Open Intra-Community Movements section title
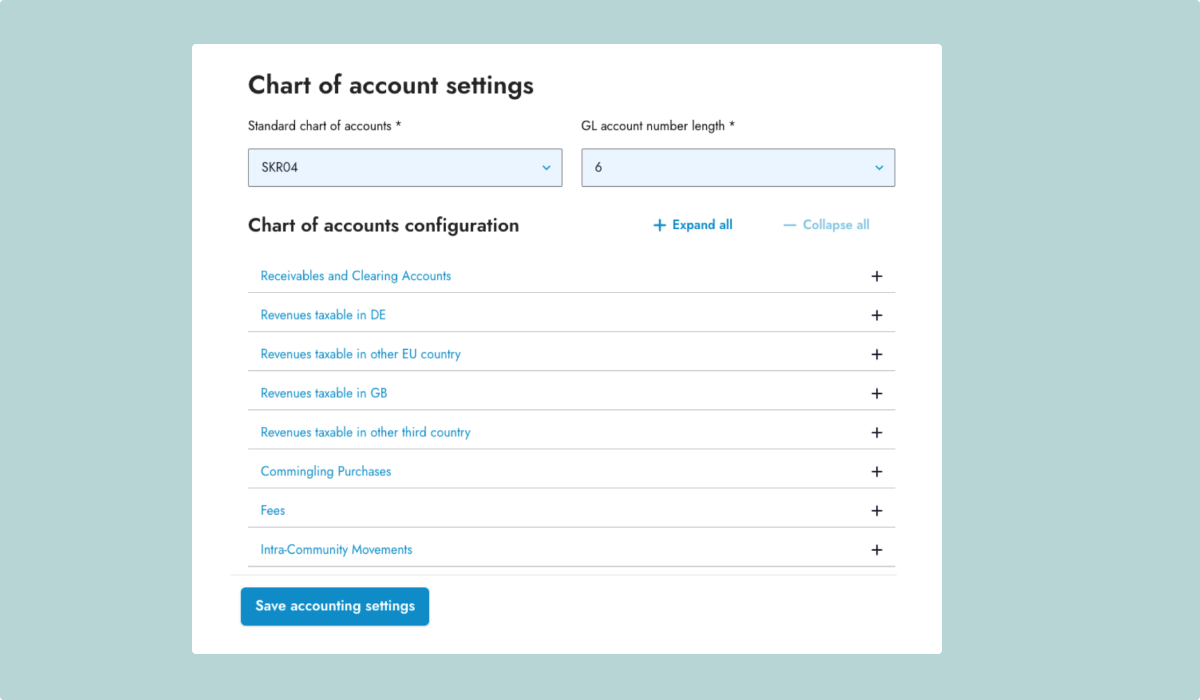This screenshot has width=1200, height=700. 336,549
